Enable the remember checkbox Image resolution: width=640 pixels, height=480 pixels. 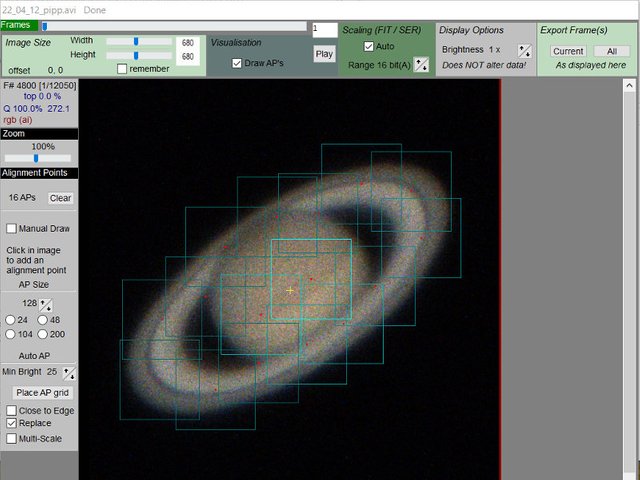click(122, 69)
